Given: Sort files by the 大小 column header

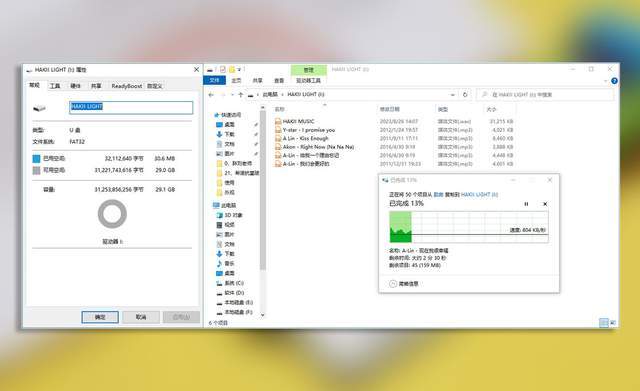Looking at the screenshot, I should pyautogui.click(x=491, y=109).
